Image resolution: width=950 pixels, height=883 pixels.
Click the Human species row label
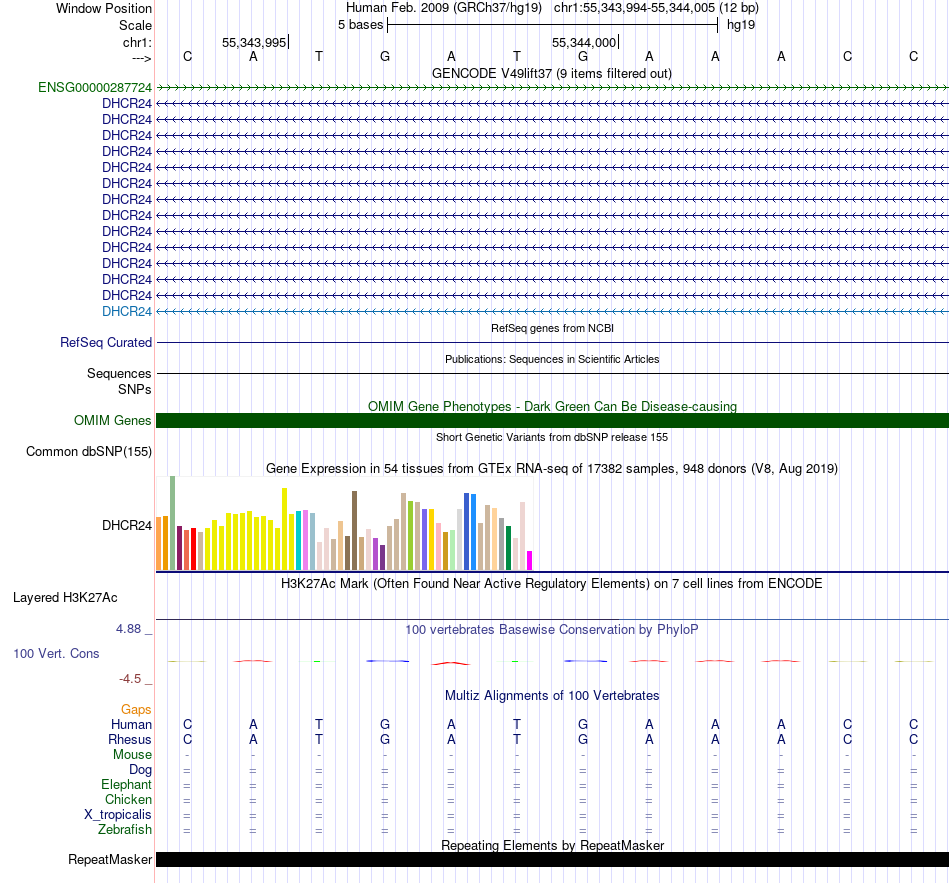point(131,724)
